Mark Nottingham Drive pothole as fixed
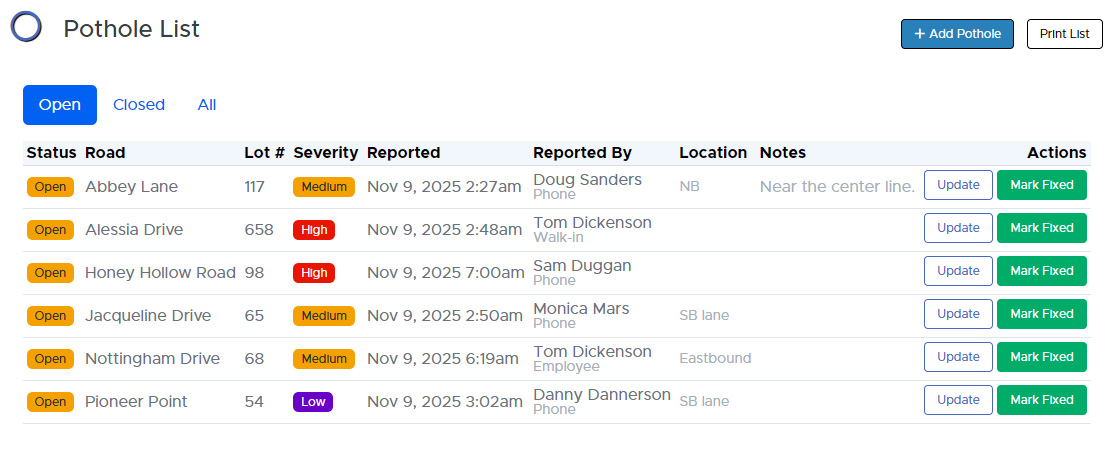The image size is (1118, 452). 1041,357
